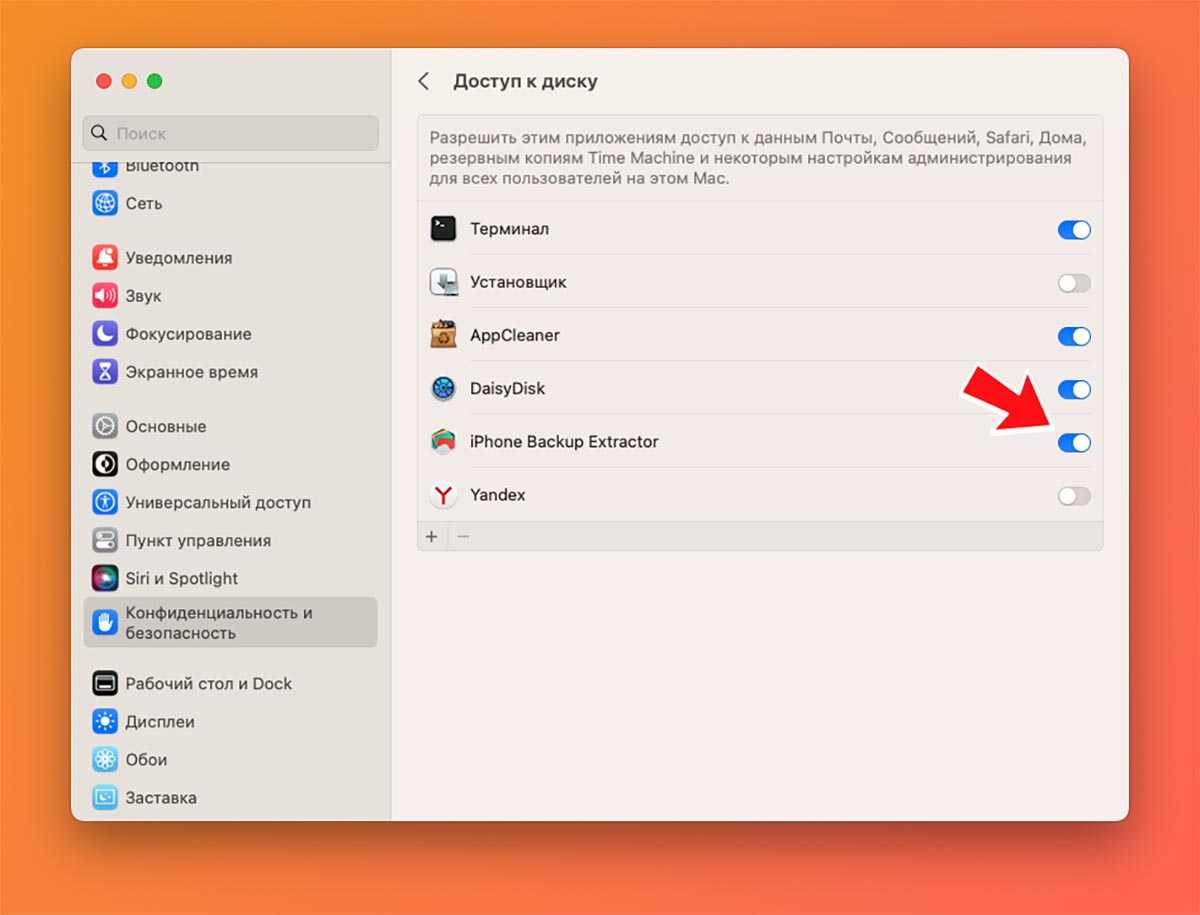
Task: Turn off iPhone Backup Extractor toggle
Action: coord(1074,443)
